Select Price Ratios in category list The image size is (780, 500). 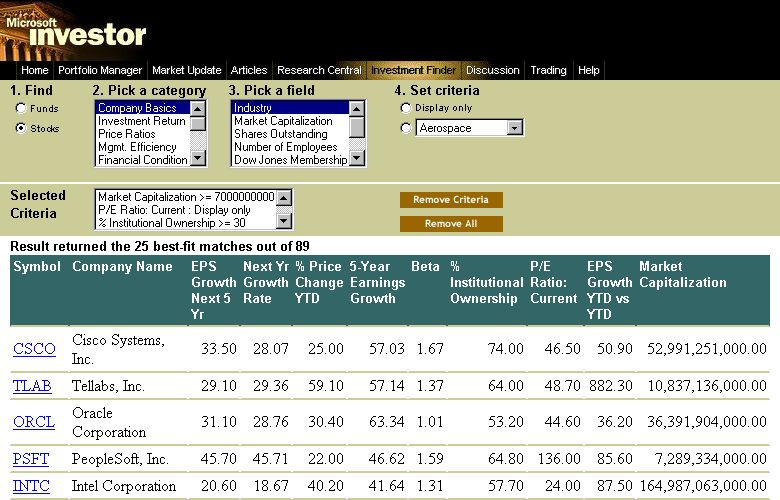tap(126, 134)
